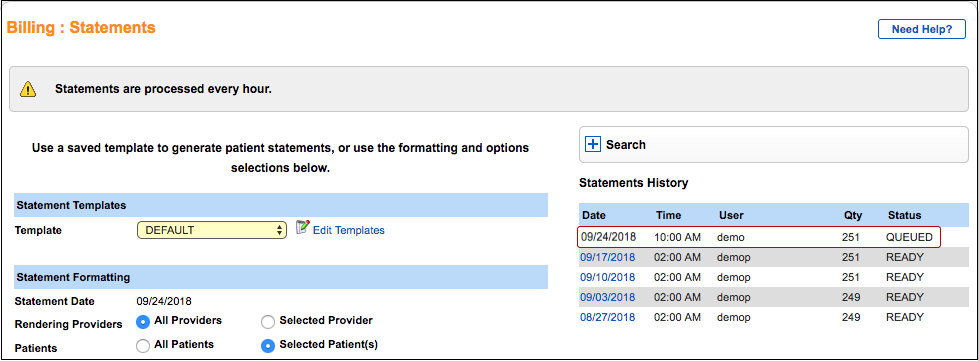Click the yellow warning triangle icon

click(x=28, y=89)
